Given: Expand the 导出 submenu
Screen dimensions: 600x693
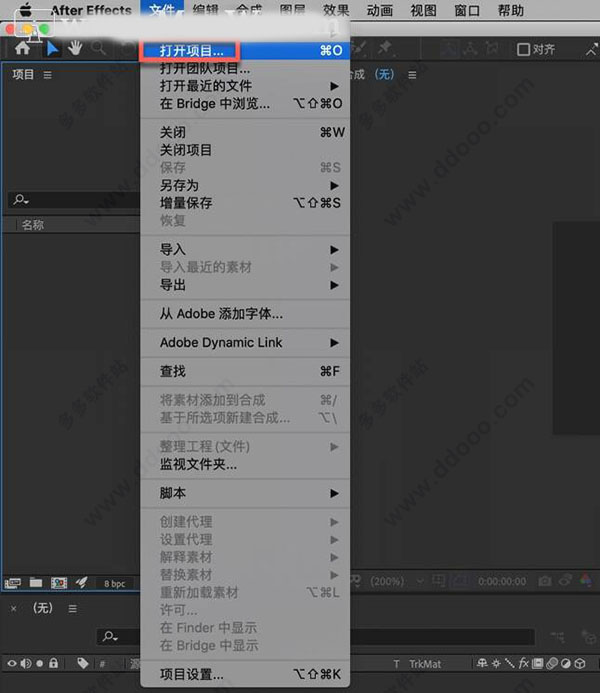Looking at the screenshot, I should (245, 285).
